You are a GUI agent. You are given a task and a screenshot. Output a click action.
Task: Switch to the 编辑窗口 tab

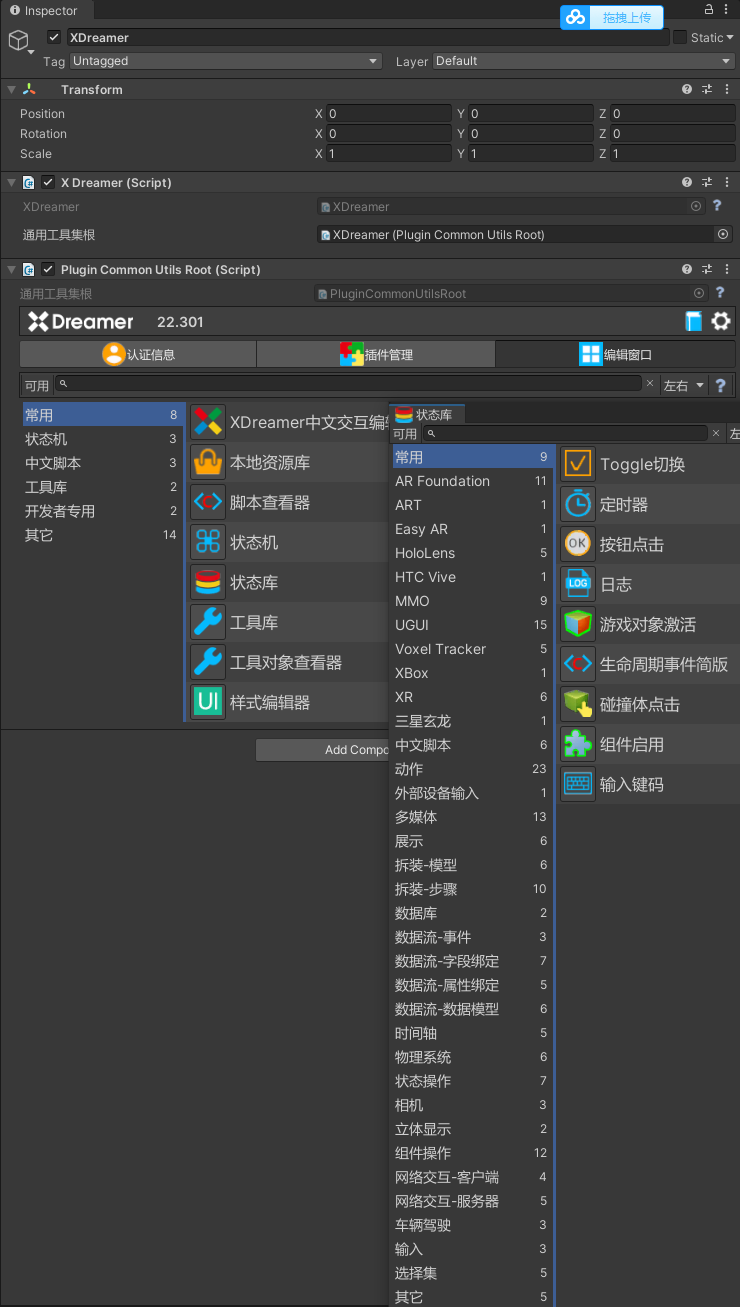615,354
